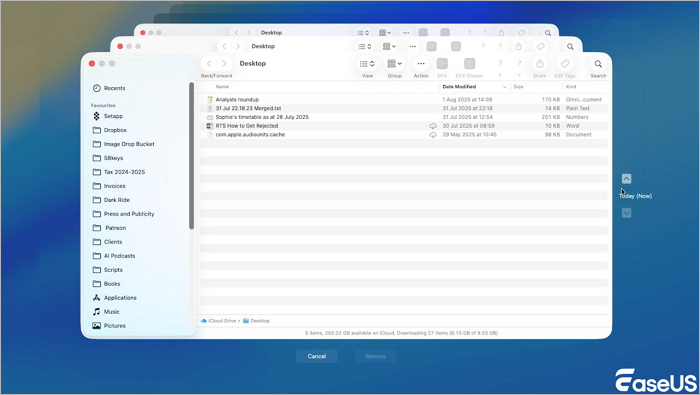
Task: Select com.apple.audiounits.cache file
Action: [250, 134]
